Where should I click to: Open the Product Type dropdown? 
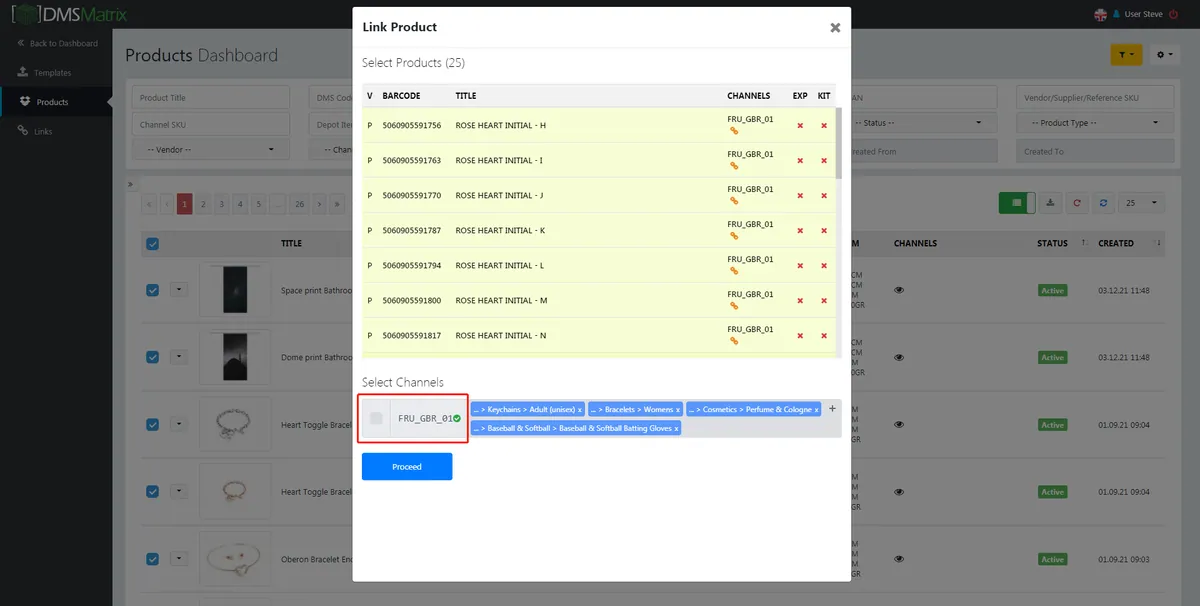pyautogui.click(x=1095, y=123)
